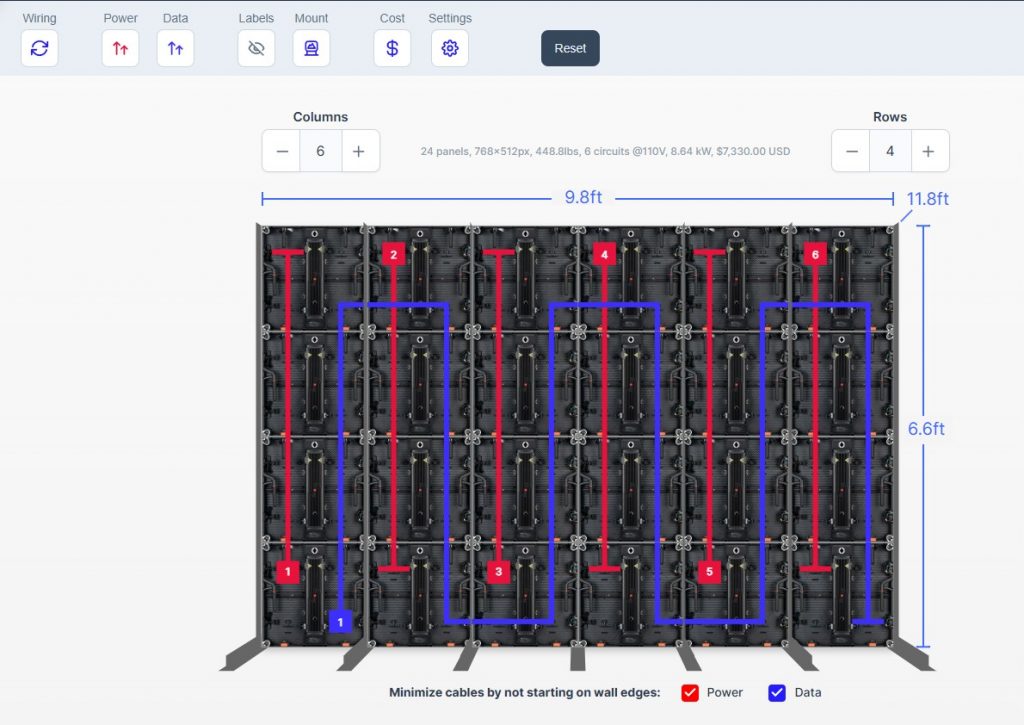Click the panel summary text line
1024x725 pixels.
(x=605, y=152)
